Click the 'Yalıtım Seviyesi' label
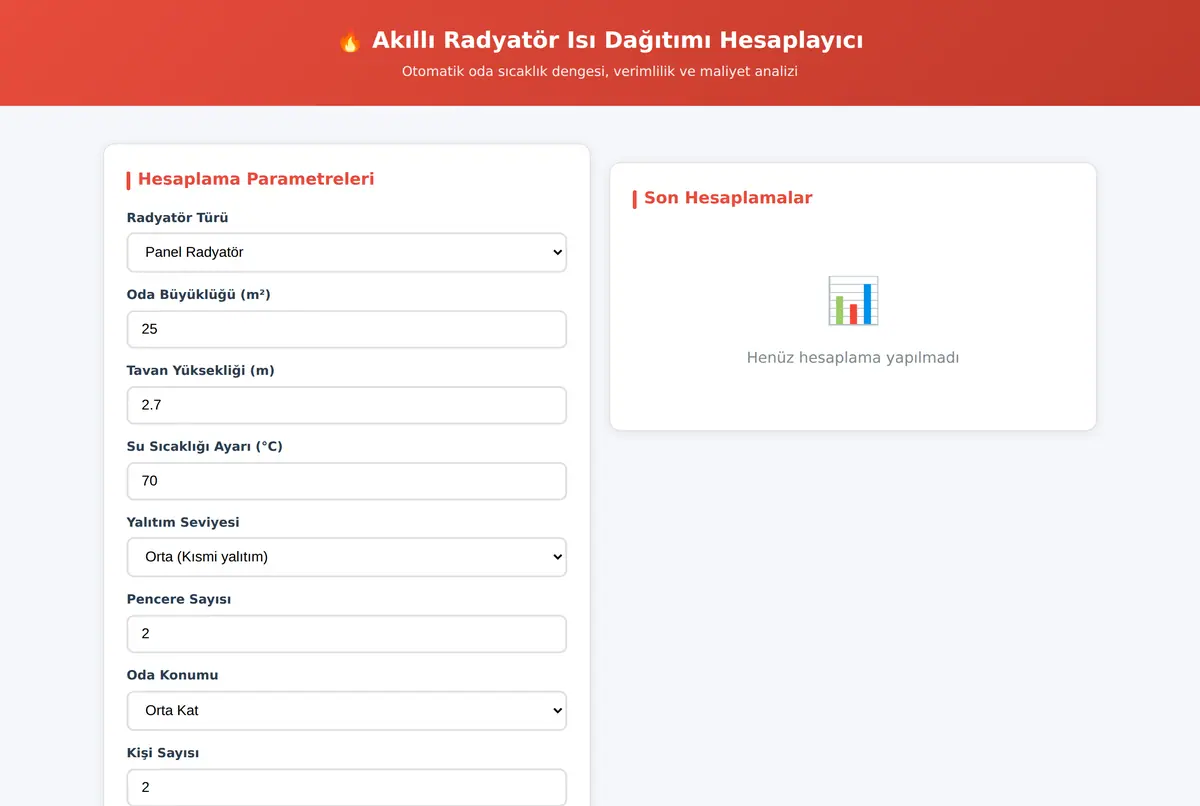This screenshot has height=806, width=1200. point(183,522)
